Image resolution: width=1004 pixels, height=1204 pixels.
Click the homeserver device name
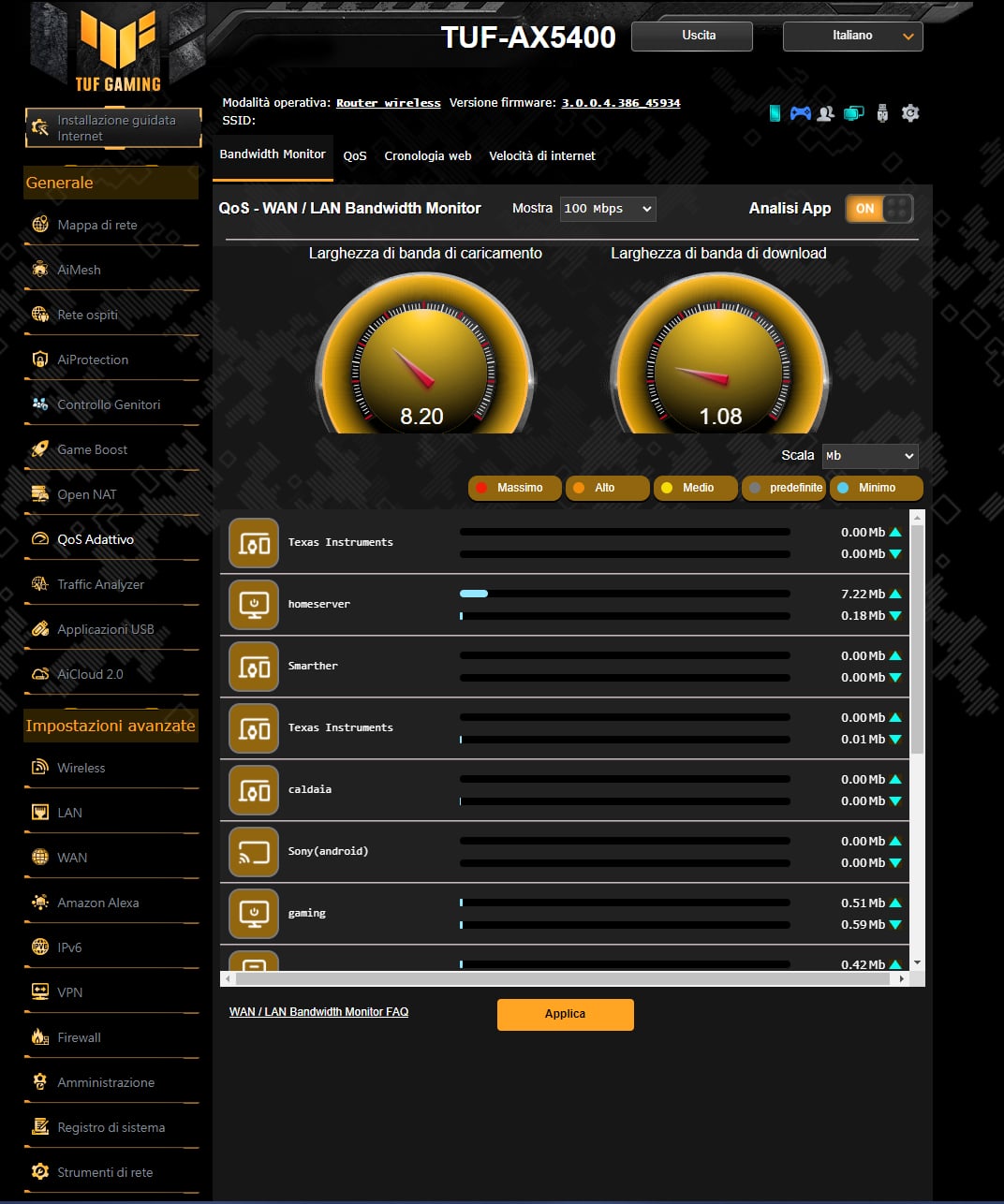tap(319, 605)
